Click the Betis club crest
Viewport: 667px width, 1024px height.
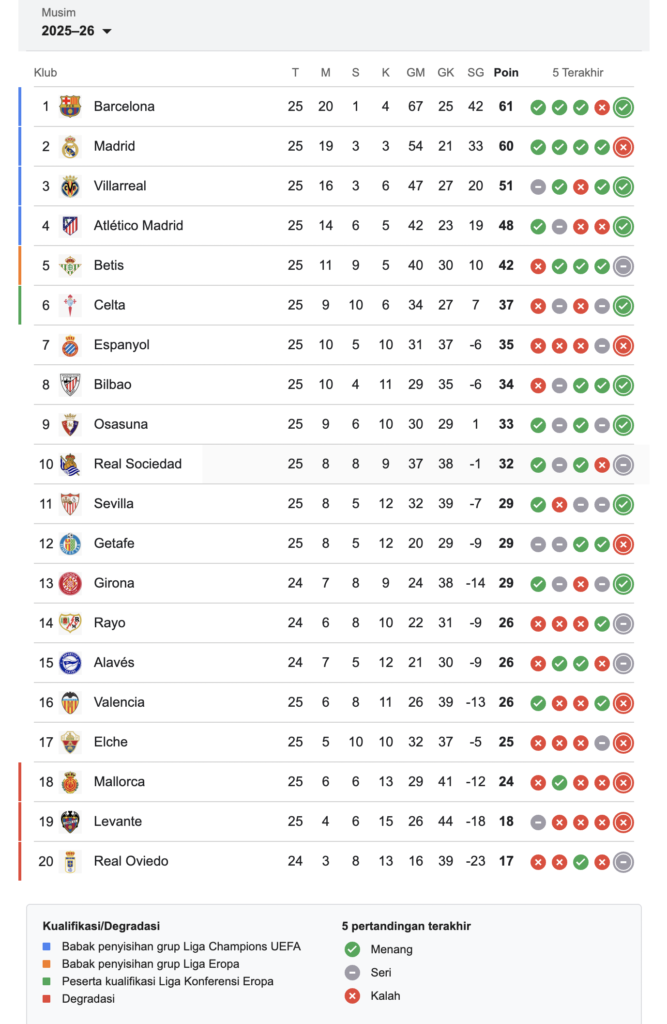pos(70,266)
